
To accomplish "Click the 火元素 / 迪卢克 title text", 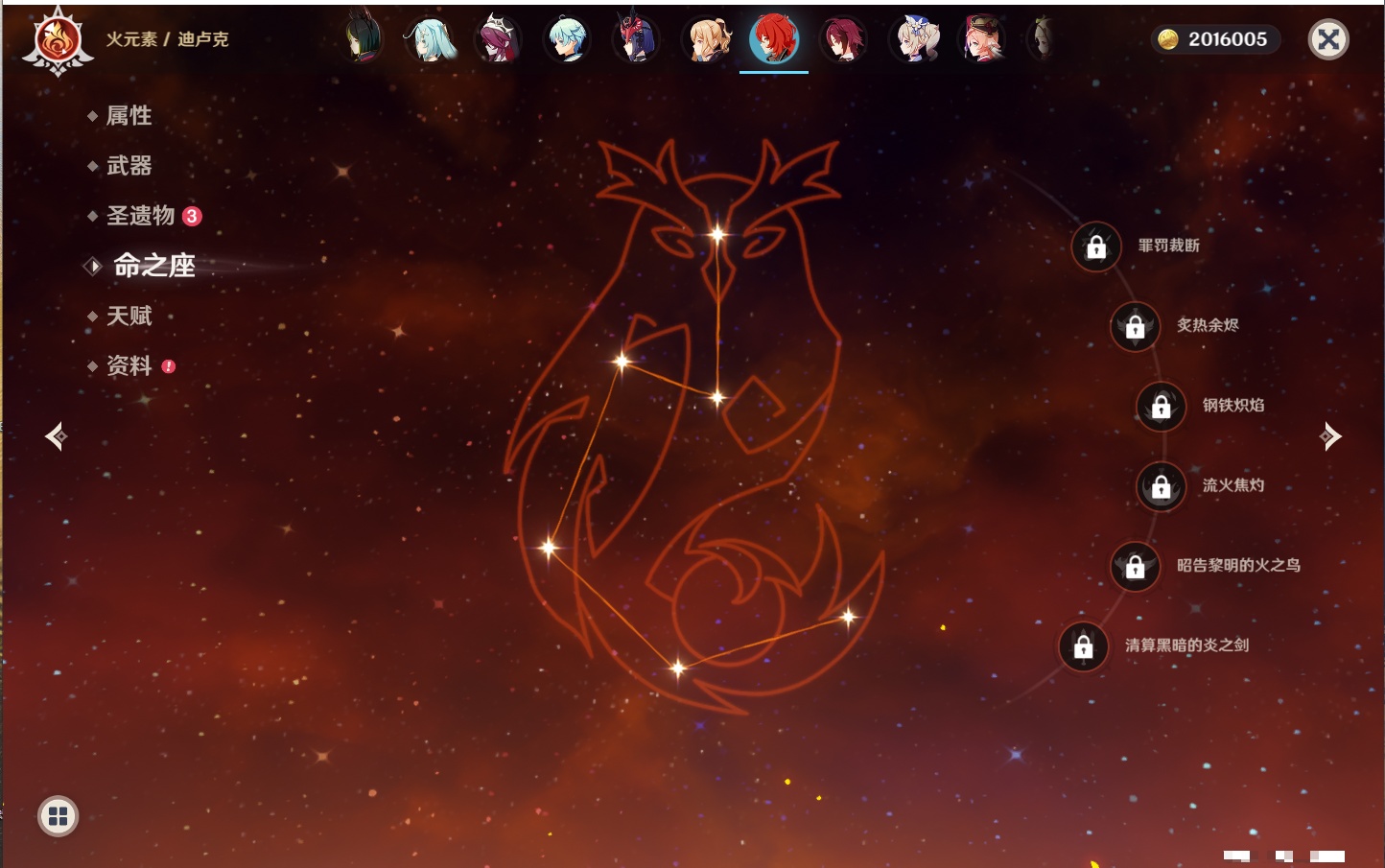I will (167, 39).
